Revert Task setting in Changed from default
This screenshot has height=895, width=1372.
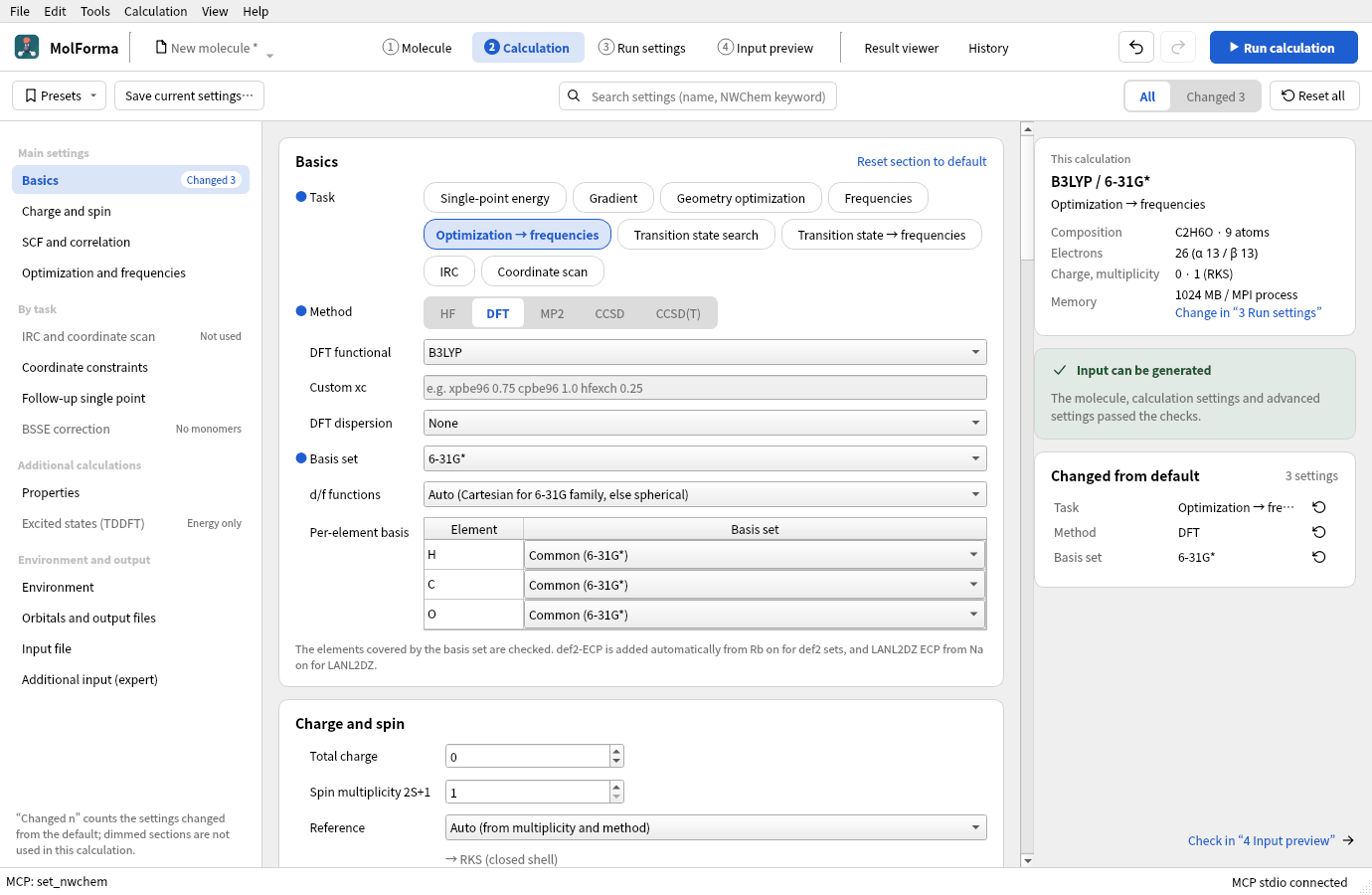pos(1319,507)
